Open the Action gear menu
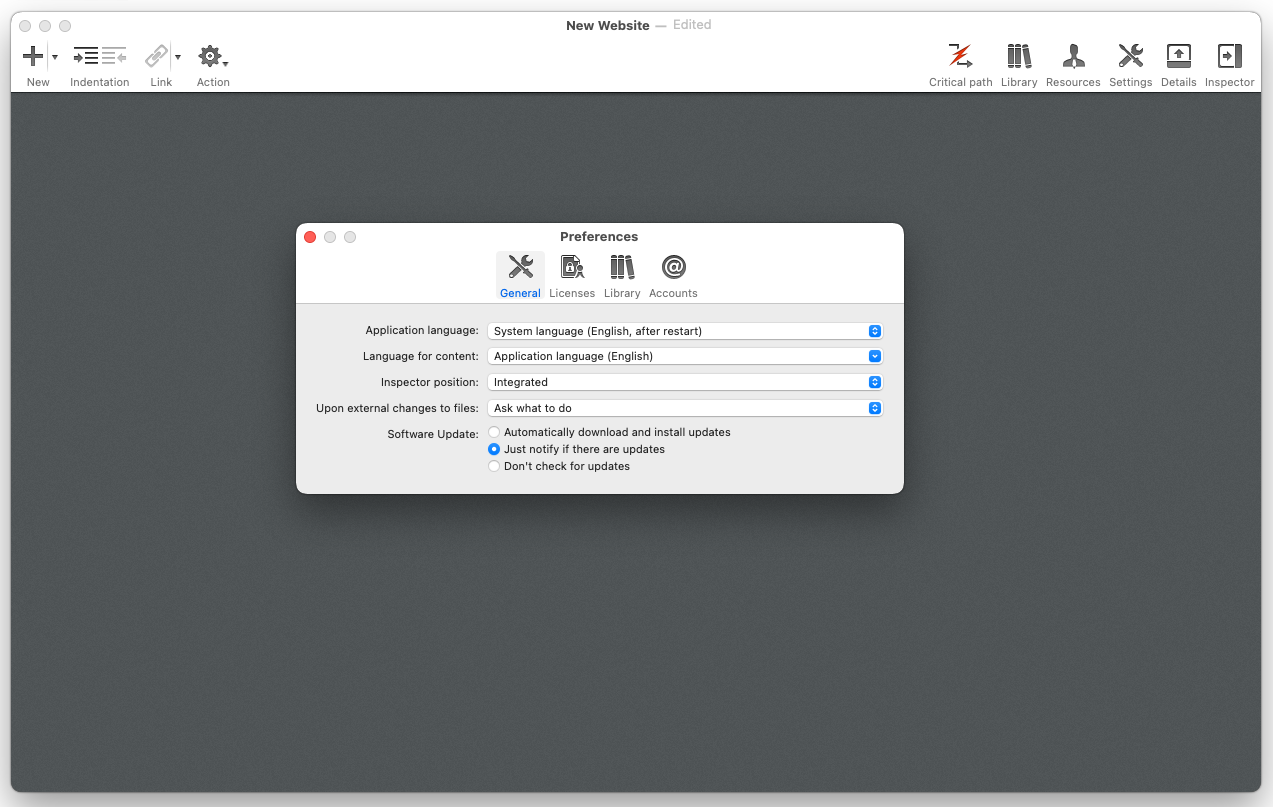The image size is (1273, 807). pos(211,57)
